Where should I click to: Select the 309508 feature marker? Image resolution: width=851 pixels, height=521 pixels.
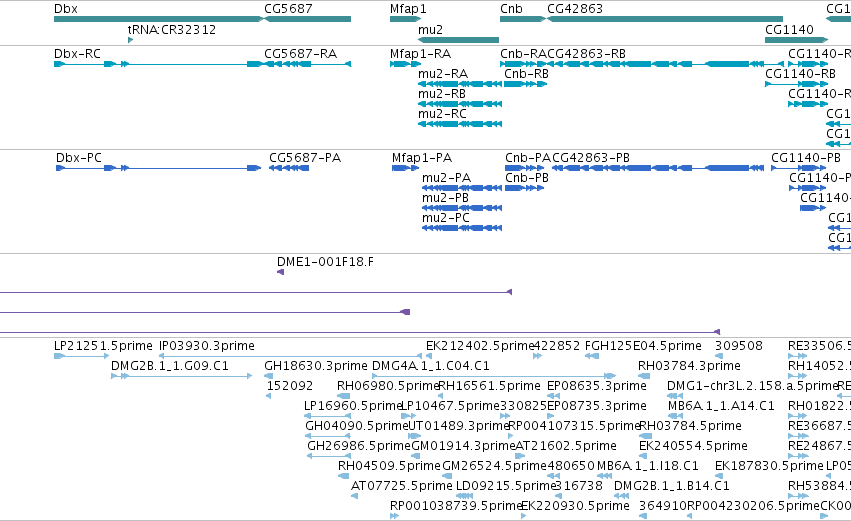click(x=719, y=356)
